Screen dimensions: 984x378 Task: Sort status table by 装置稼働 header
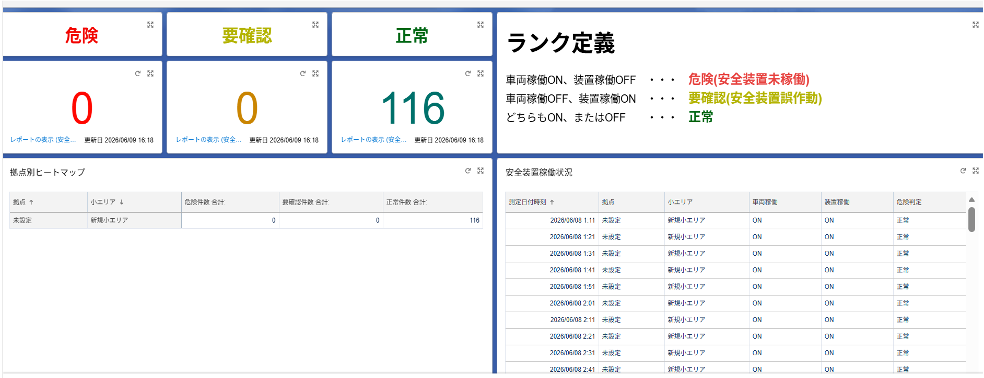(858, 202)
